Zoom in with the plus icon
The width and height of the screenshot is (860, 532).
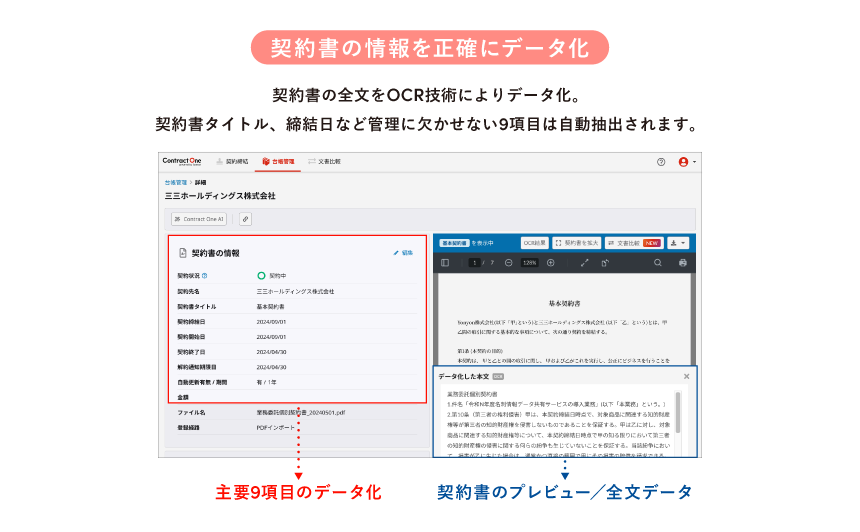click(551, 263)
